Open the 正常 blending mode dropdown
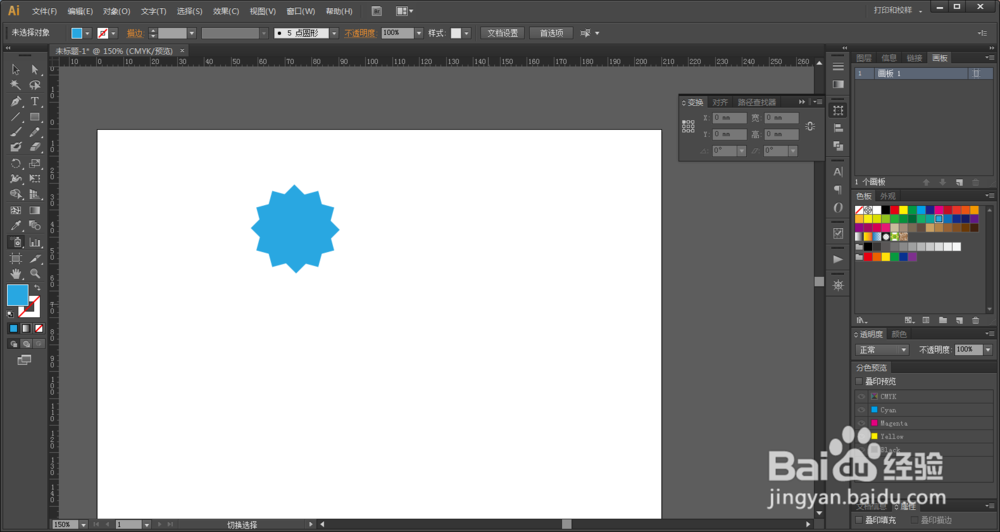This screenshot has height=532, width=1000. pyautogui.click(x=881, y=350)
